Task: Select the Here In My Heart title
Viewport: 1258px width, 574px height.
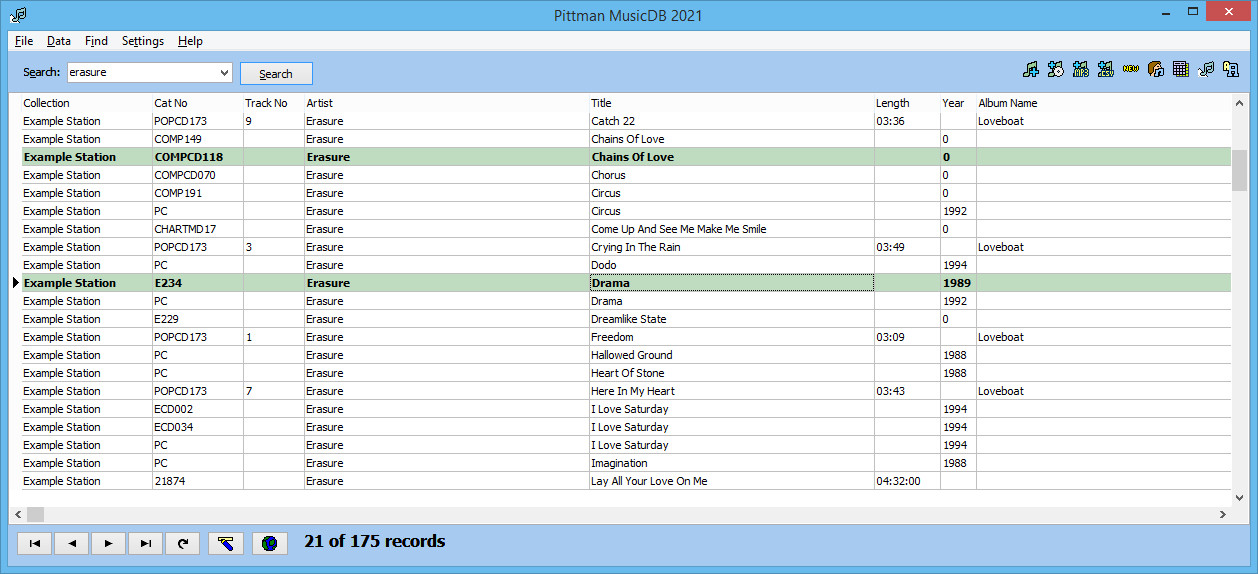Action: pos(731,391)
